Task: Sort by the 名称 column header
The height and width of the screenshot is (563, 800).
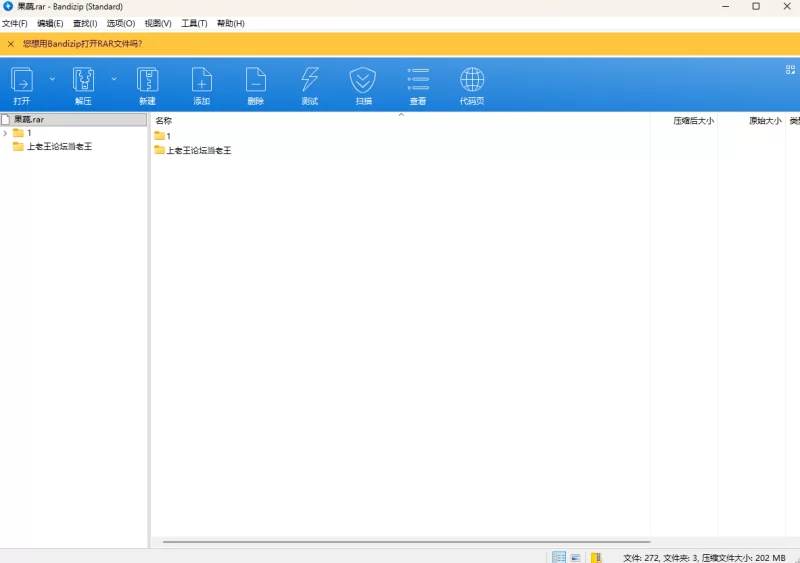Action: (164, 120)
